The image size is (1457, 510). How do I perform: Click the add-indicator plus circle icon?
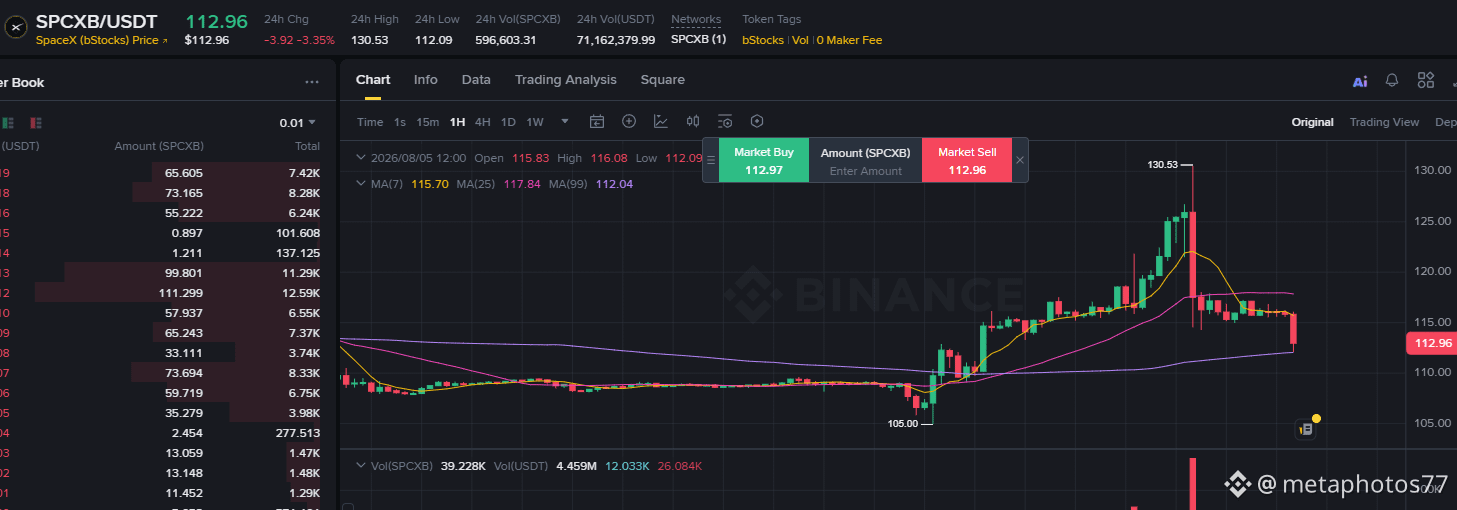pos(629,122)
